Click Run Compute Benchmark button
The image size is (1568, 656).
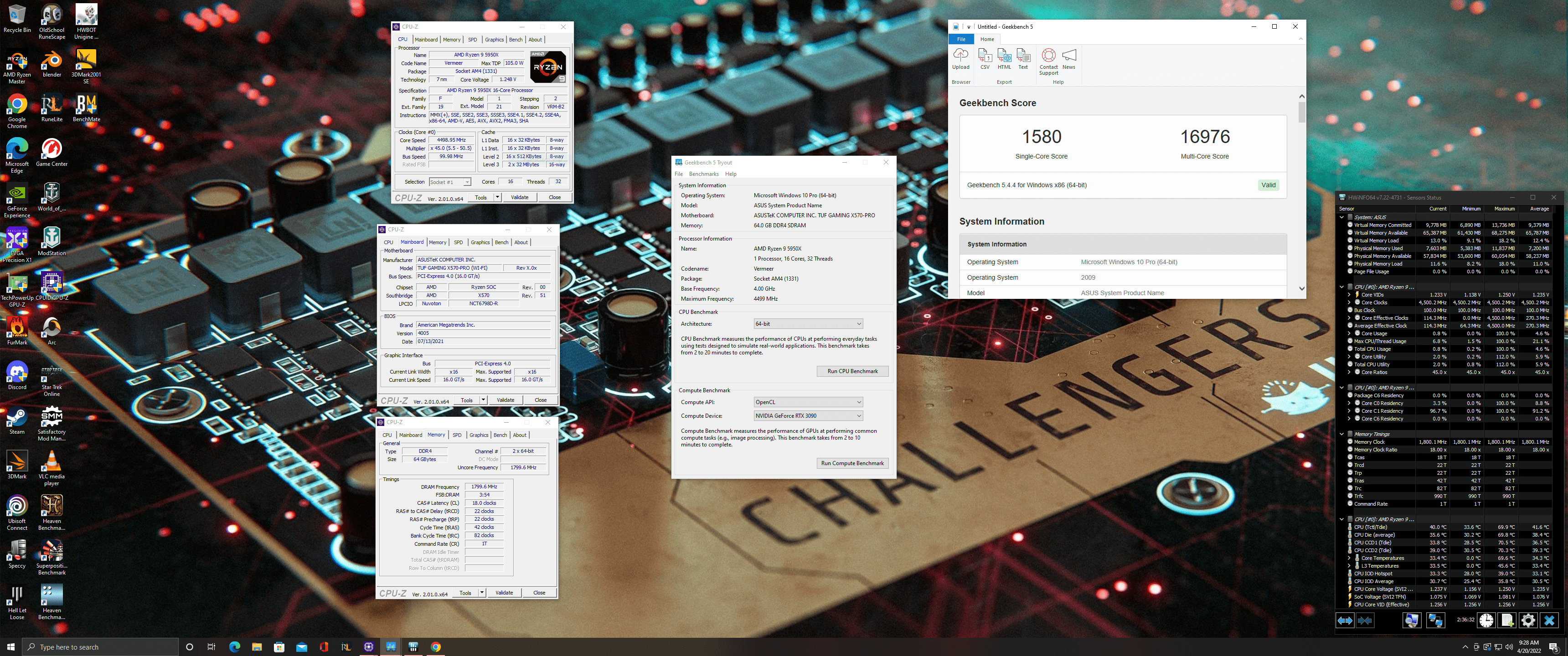coord(852,464)
